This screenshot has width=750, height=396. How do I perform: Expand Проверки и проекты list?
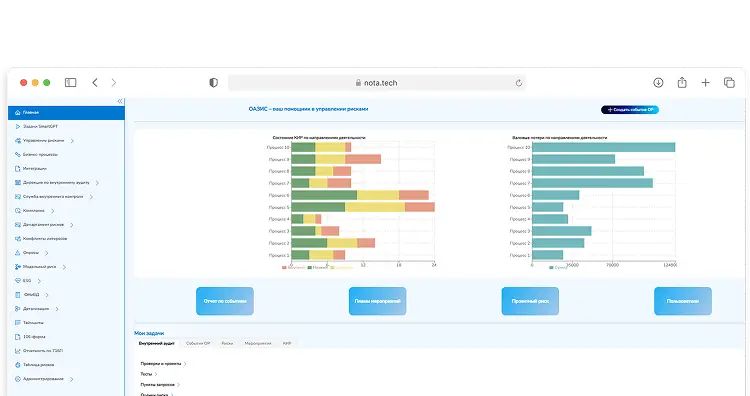click(x=163, y=364)
